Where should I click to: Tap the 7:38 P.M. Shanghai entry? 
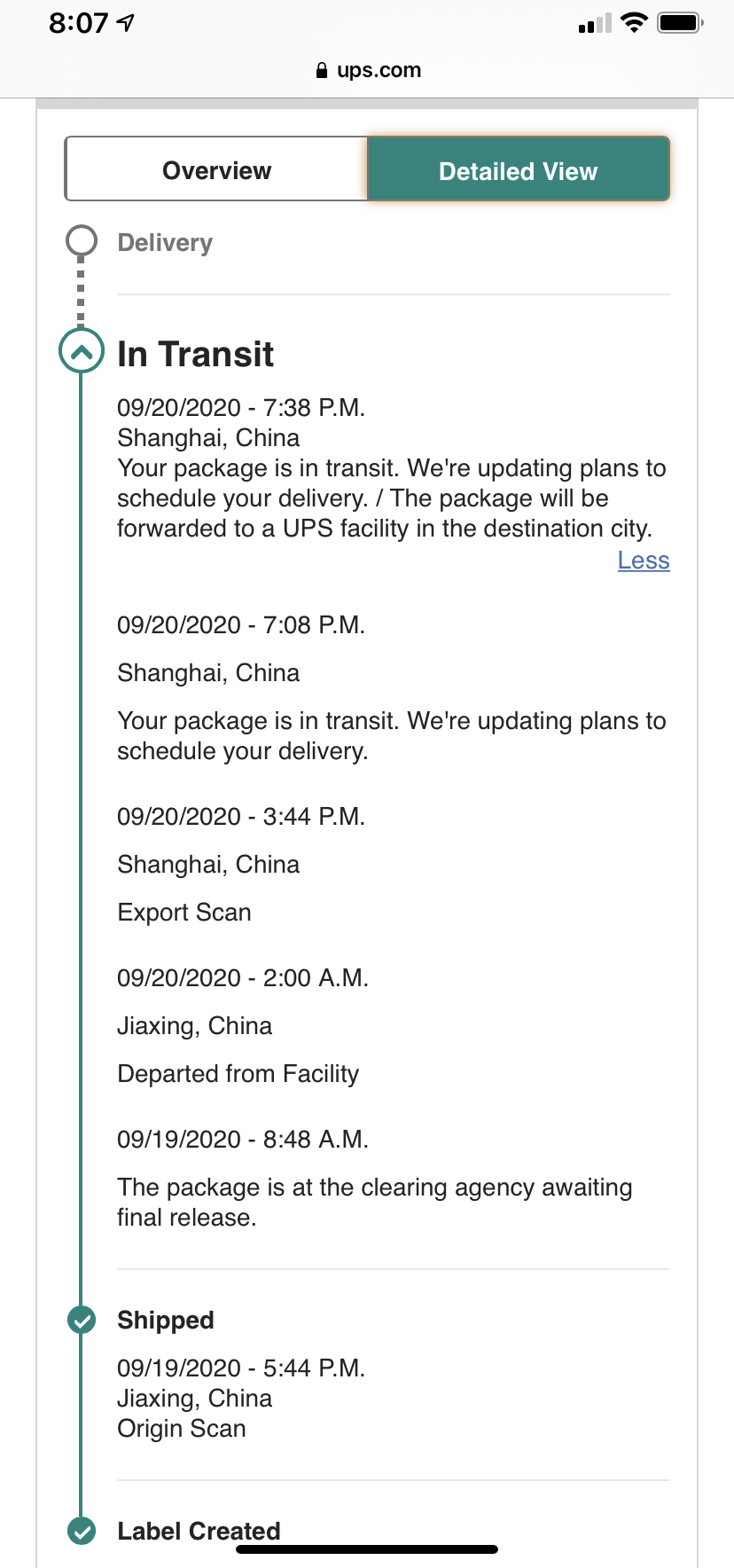pos(392,468)
